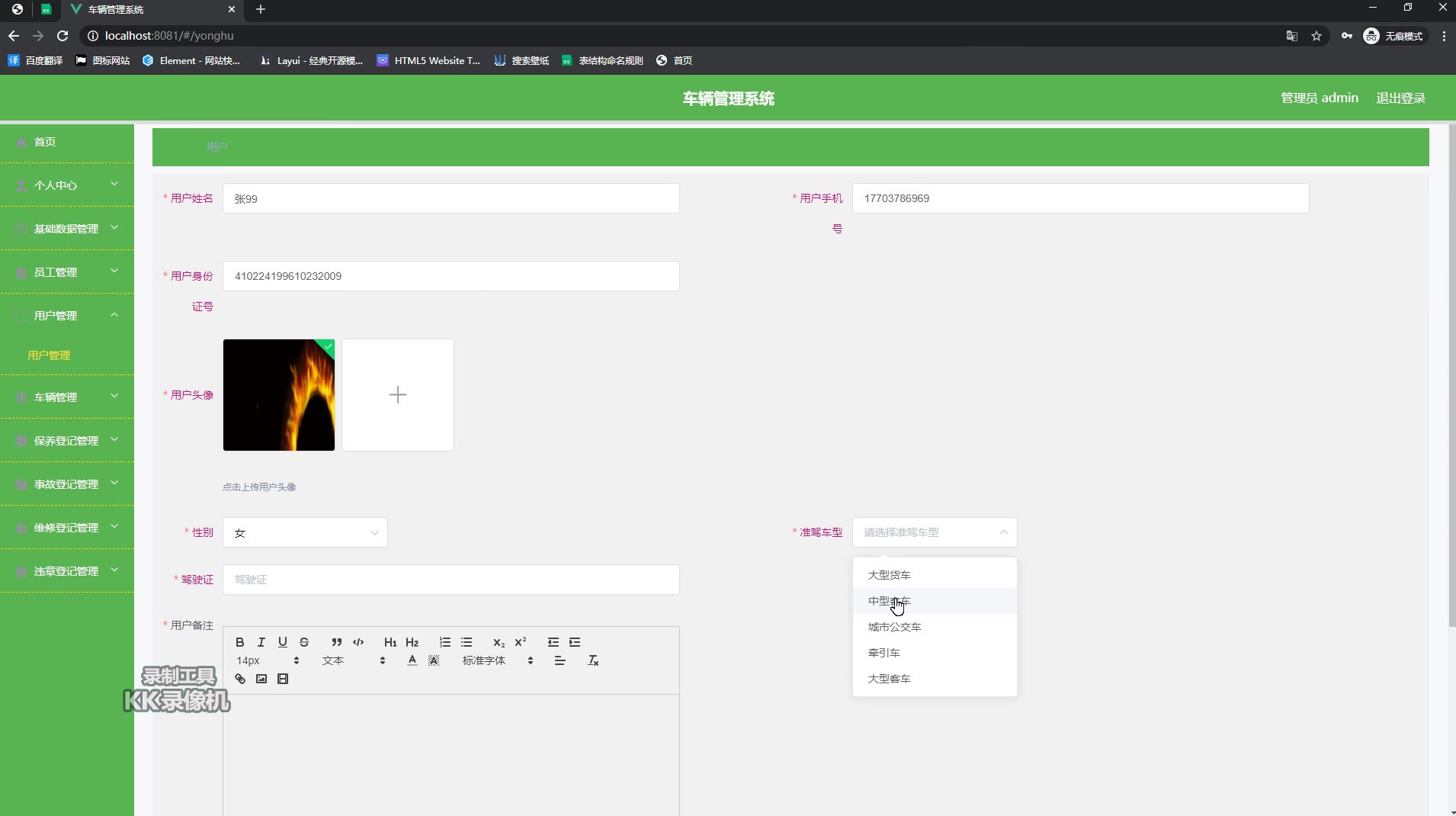Apply Heading 1 style in the editor
The image size is (1456, 816).
pyautogui.click(x=390, y=642)
